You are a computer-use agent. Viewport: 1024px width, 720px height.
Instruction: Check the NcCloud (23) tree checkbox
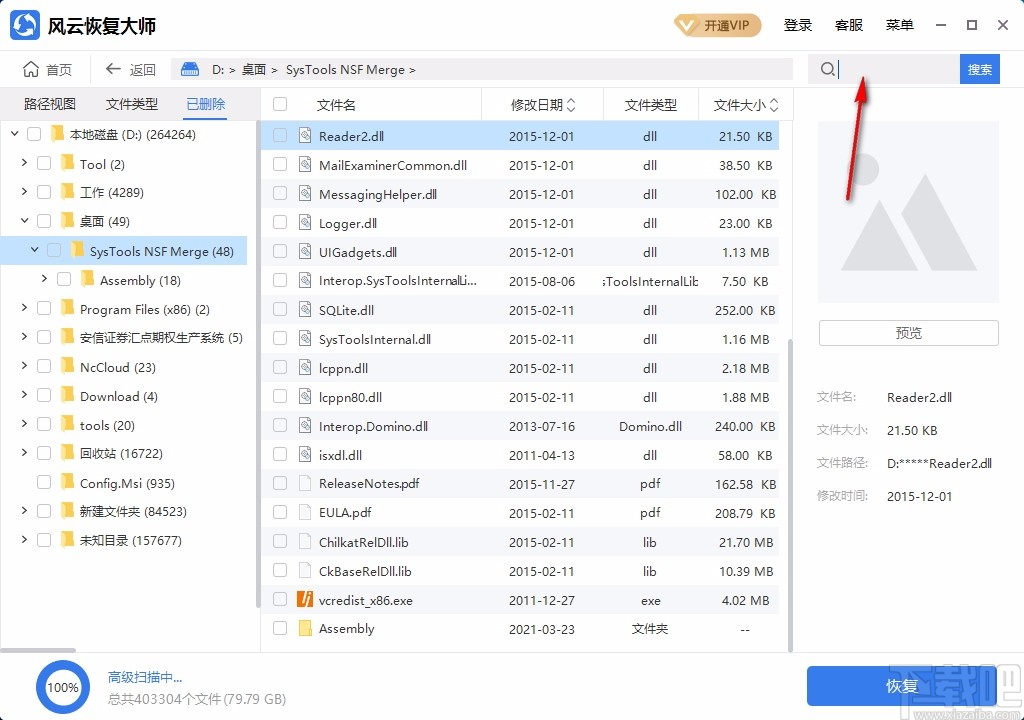(x=44, y=367)
